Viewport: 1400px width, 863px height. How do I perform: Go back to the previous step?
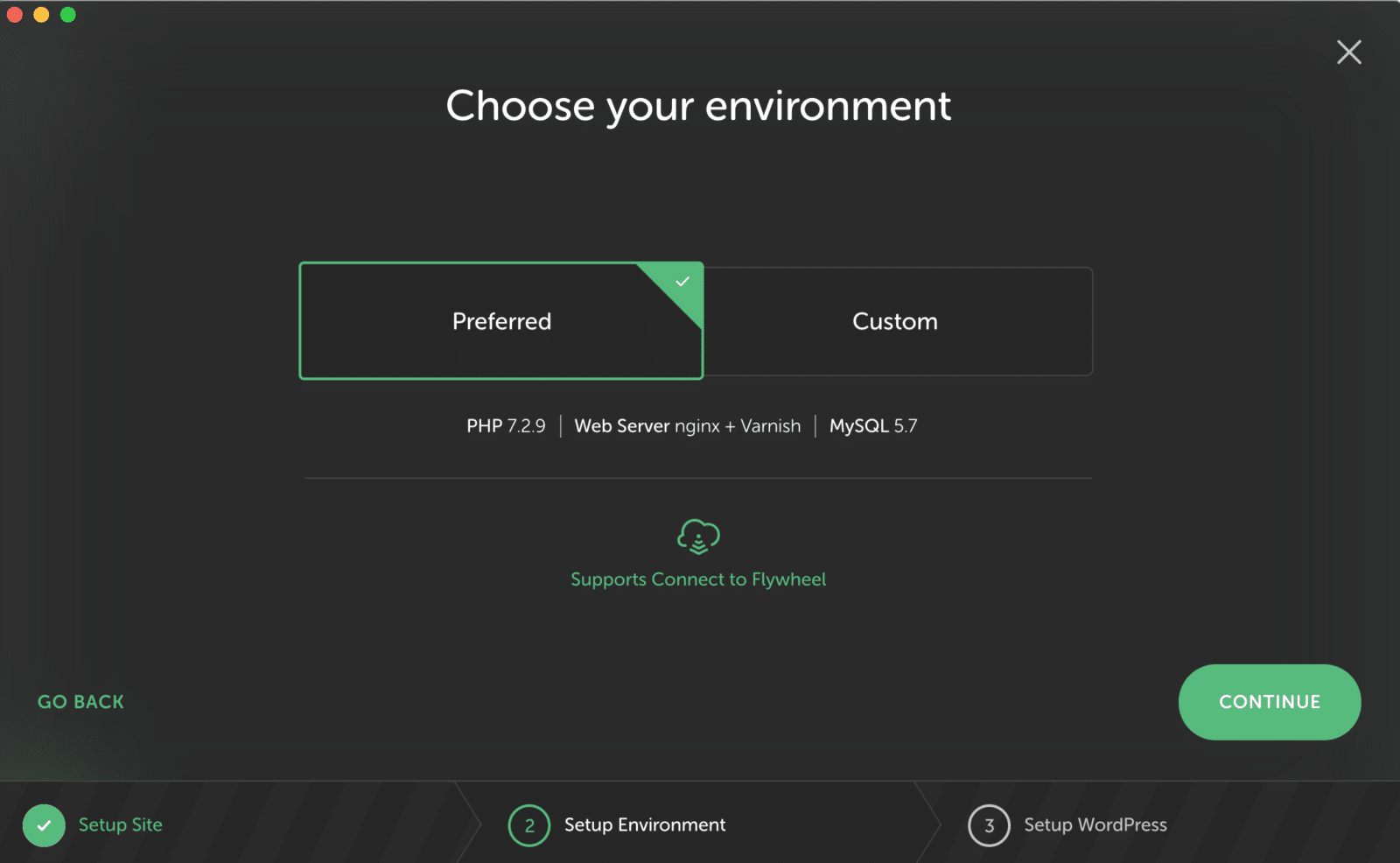tap(80, 702)
